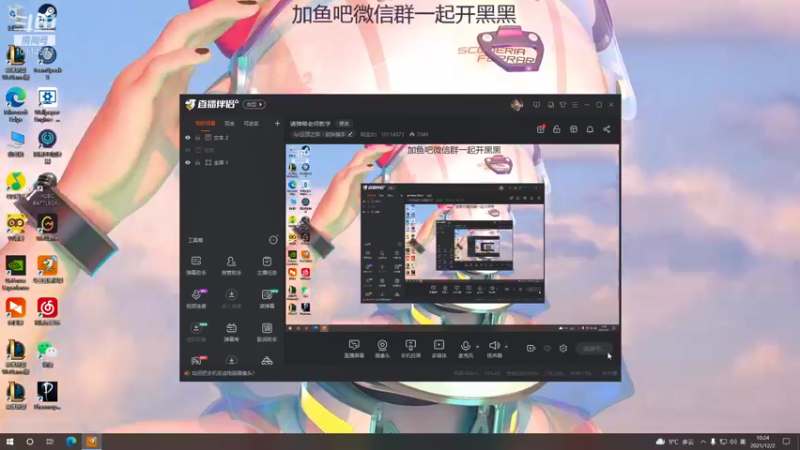
Task: Open the settings gear beside start button
Action: point(563,348)
